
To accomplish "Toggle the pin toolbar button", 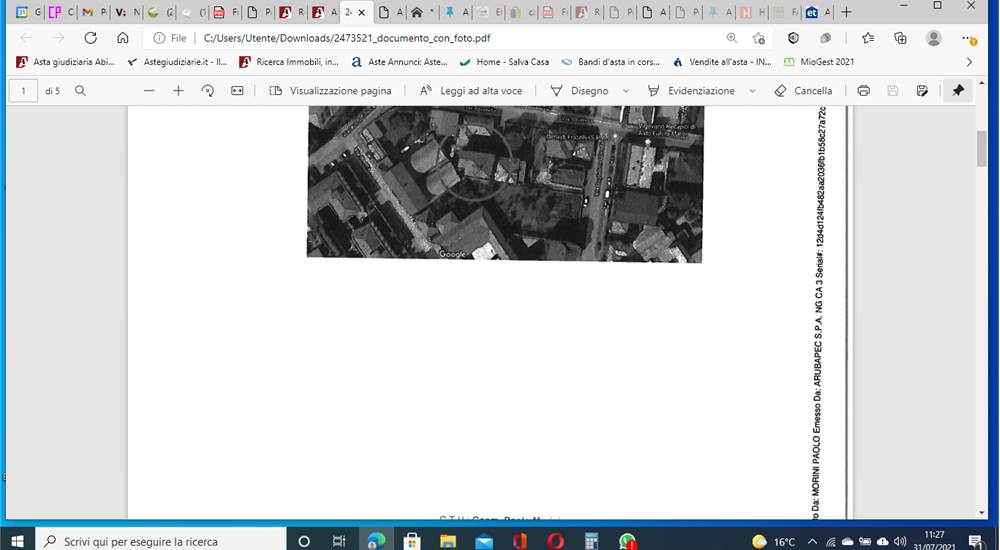I will 958,91.
